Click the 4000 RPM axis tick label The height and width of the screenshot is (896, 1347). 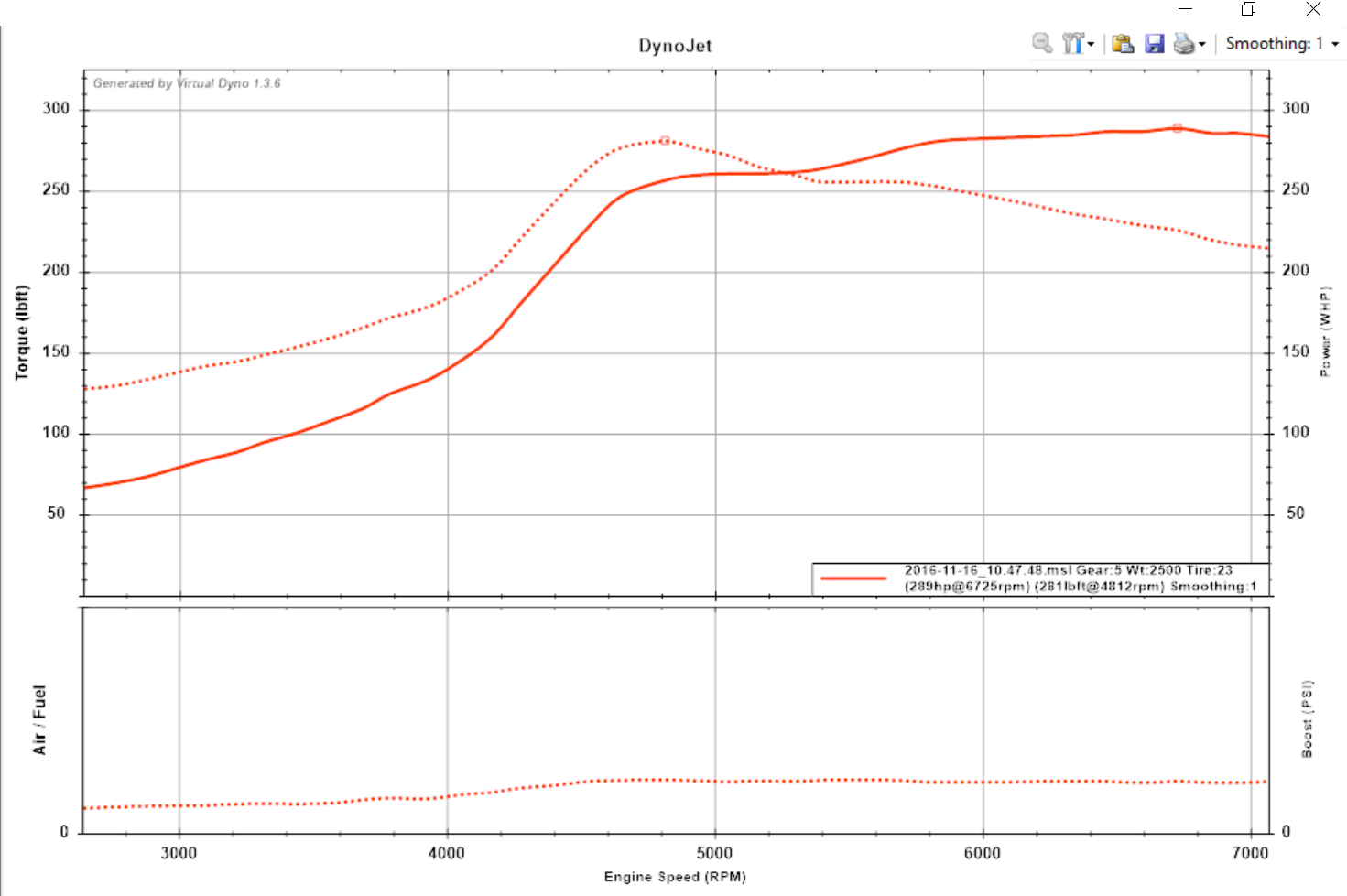(447, 853)
